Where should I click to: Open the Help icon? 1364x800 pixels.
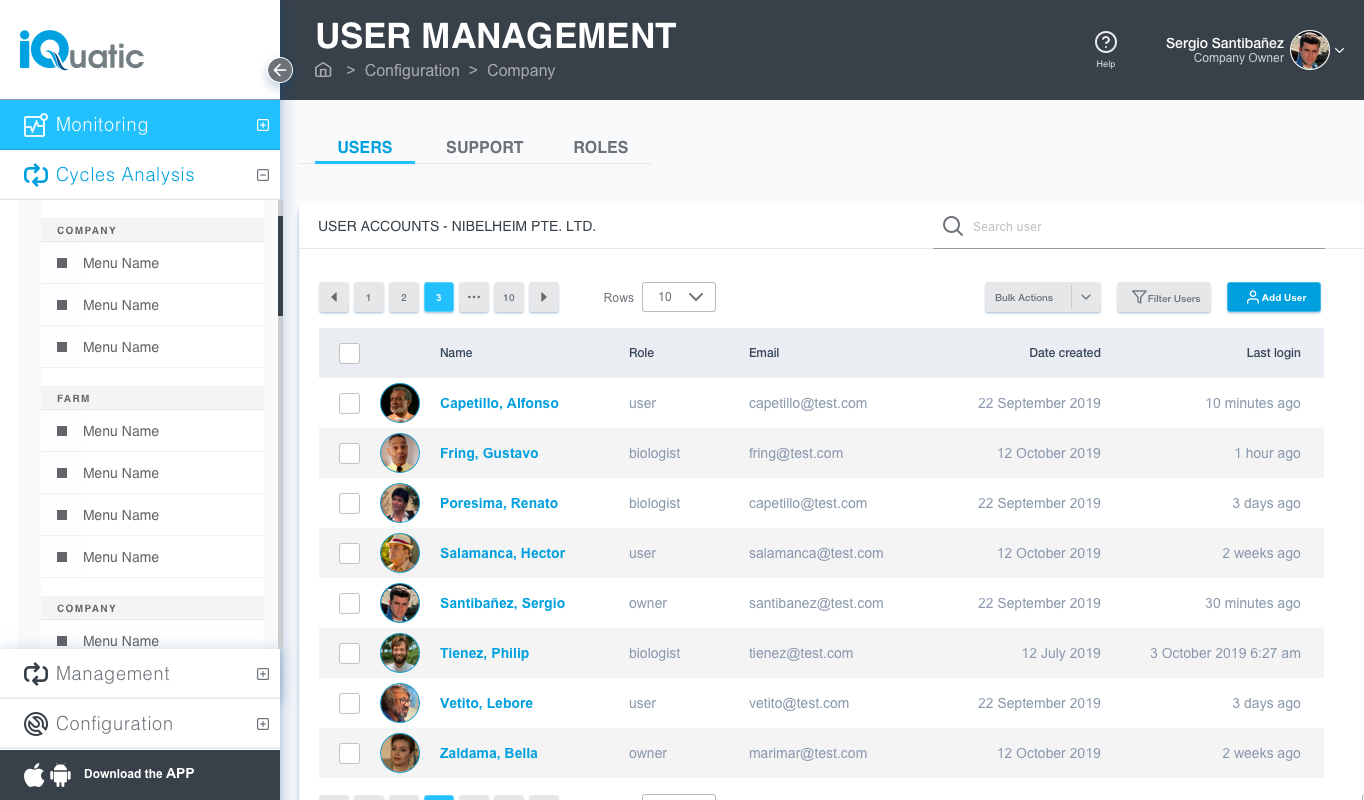click(x=1105, y=43)
